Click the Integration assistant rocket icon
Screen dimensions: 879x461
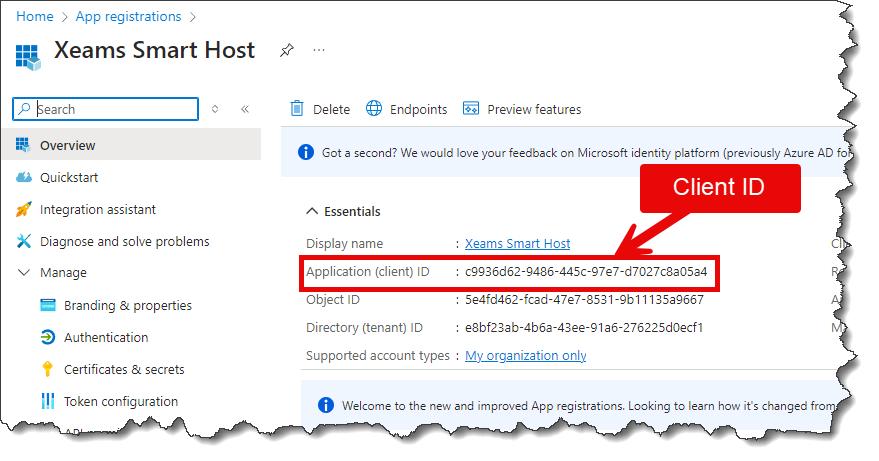click(24, 209)
